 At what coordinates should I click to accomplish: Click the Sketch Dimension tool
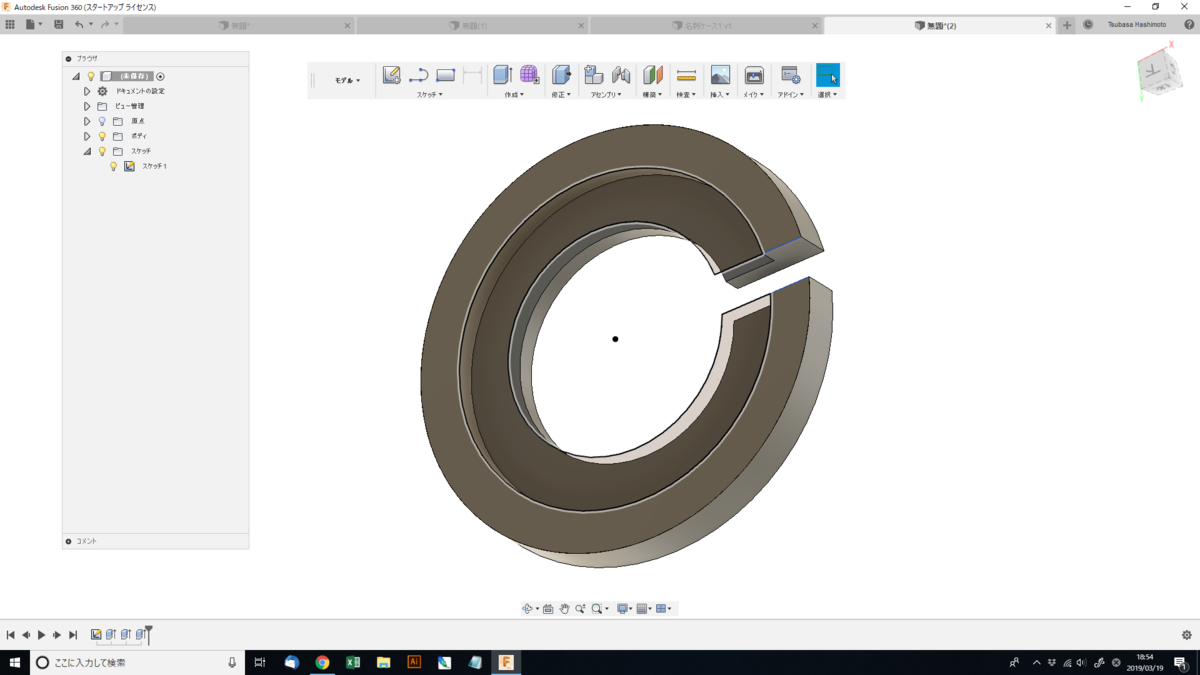[472, 75]
